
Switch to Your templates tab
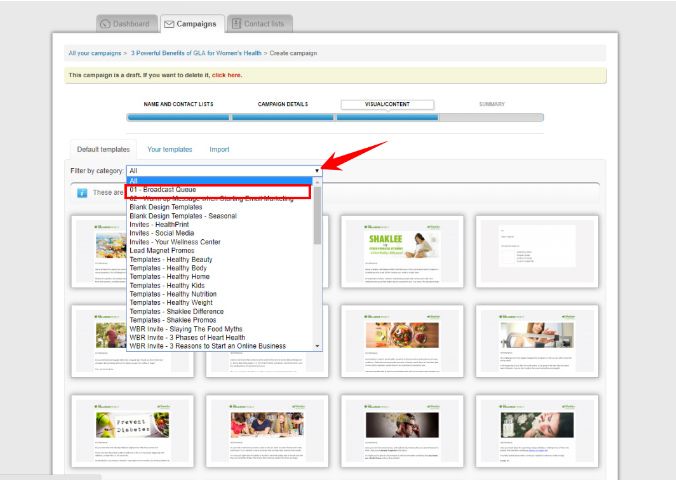170,149
